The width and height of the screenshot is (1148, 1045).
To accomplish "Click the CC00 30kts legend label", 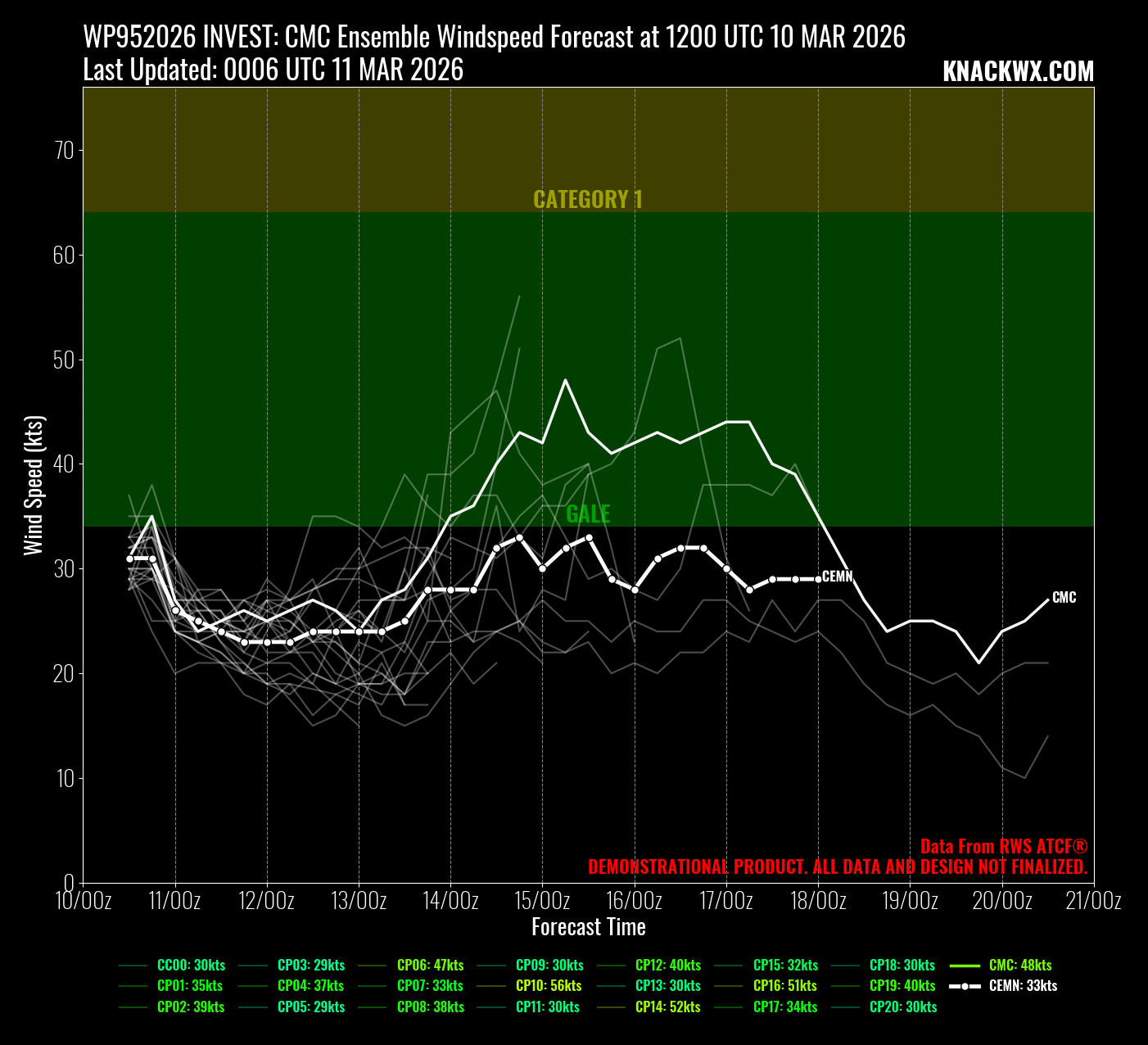I will tap(191, 966).
